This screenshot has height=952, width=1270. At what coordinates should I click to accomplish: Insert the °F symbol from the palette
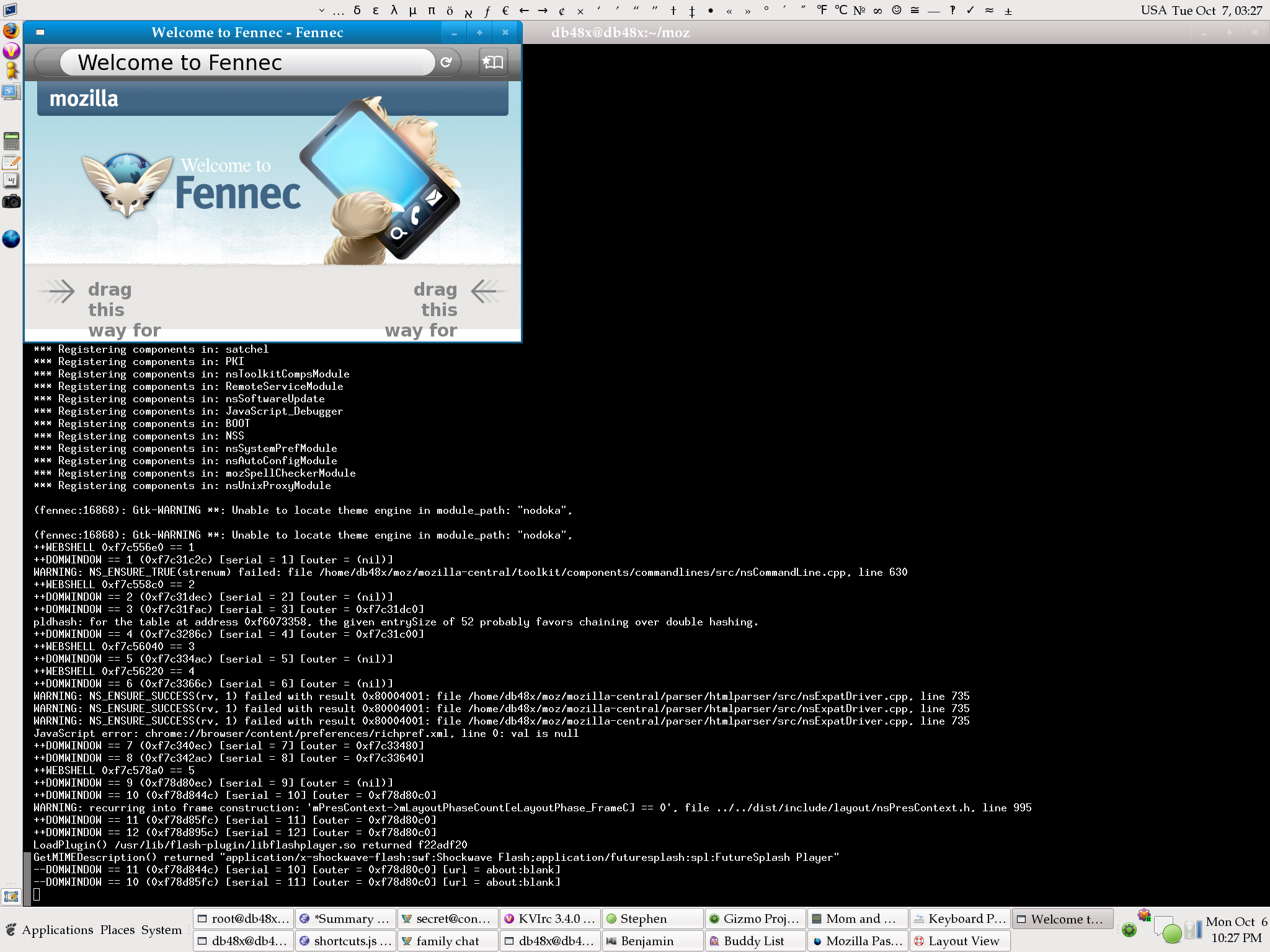(x=822, y=11)
